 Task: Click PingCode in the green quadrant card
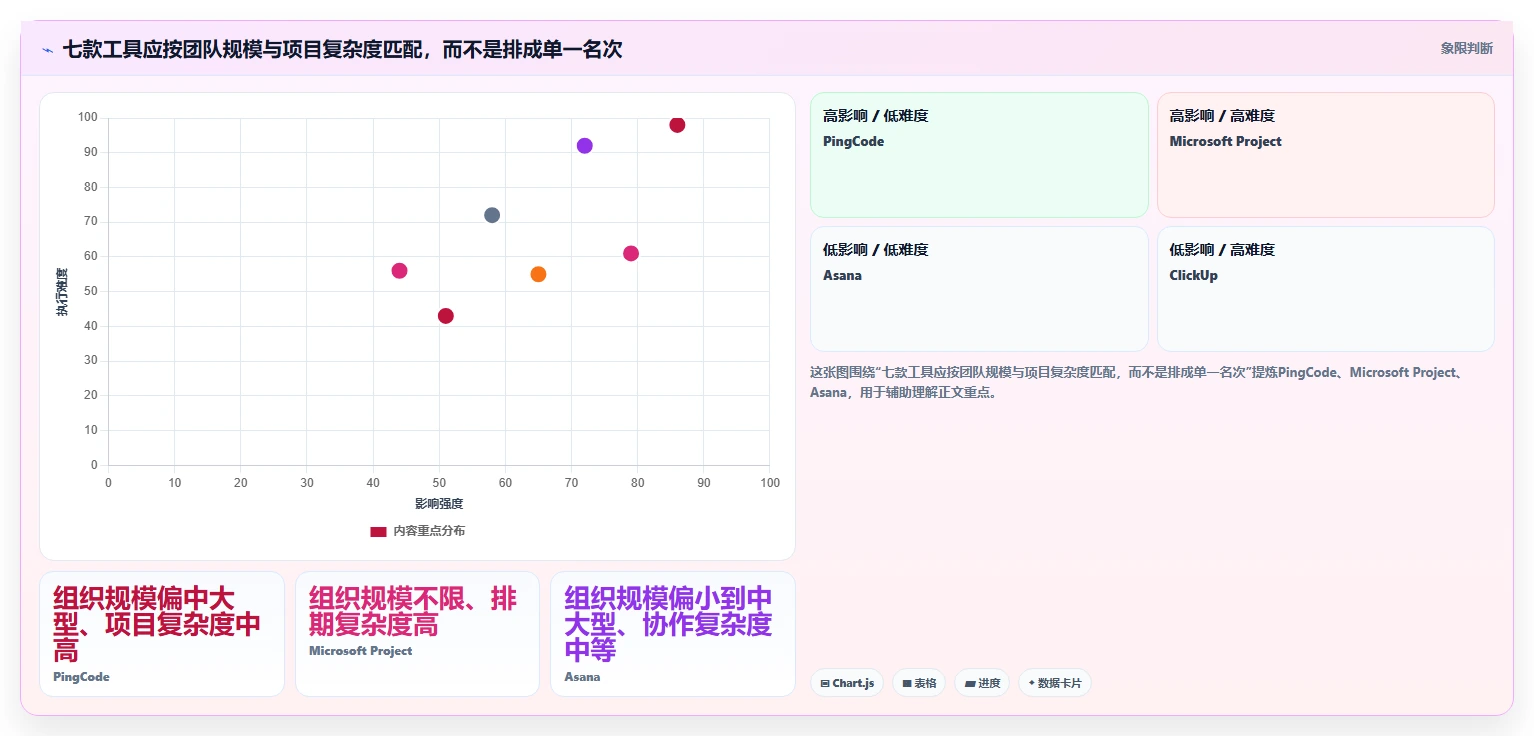click(x=853, y=141)
